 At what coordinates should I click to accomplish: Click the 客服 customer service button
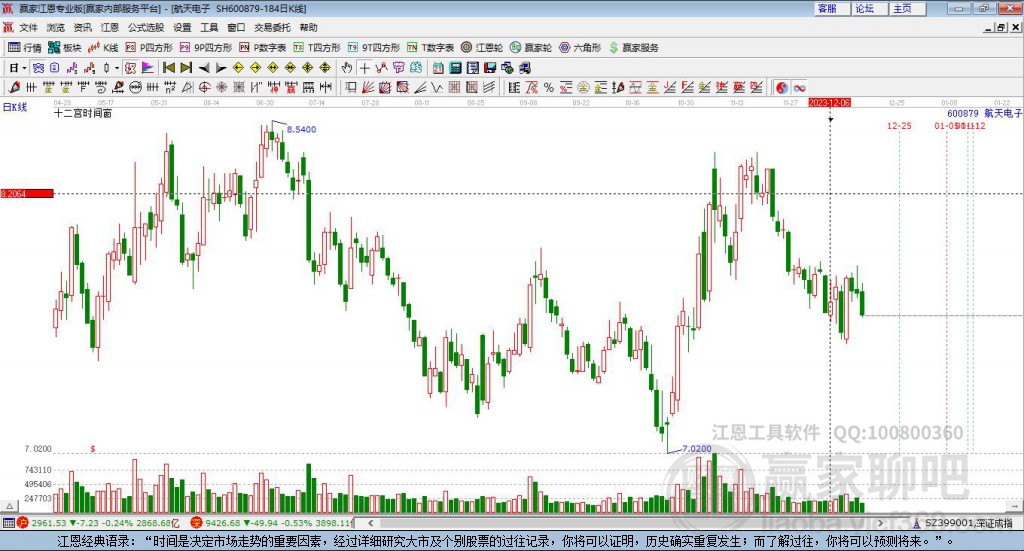coord(831,8)
